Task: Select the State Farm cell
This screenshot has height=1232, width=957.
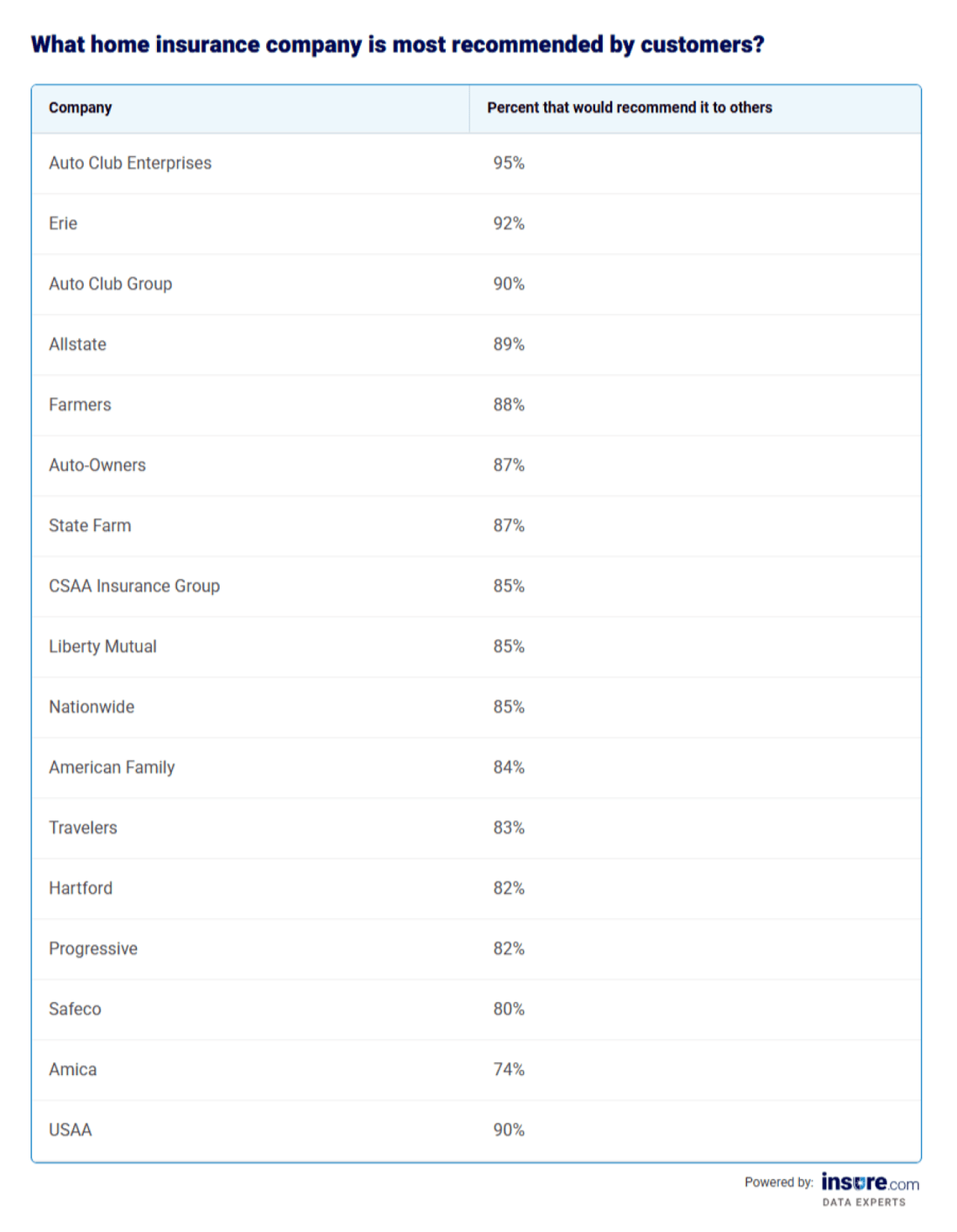Action: [x=90, y=525]
